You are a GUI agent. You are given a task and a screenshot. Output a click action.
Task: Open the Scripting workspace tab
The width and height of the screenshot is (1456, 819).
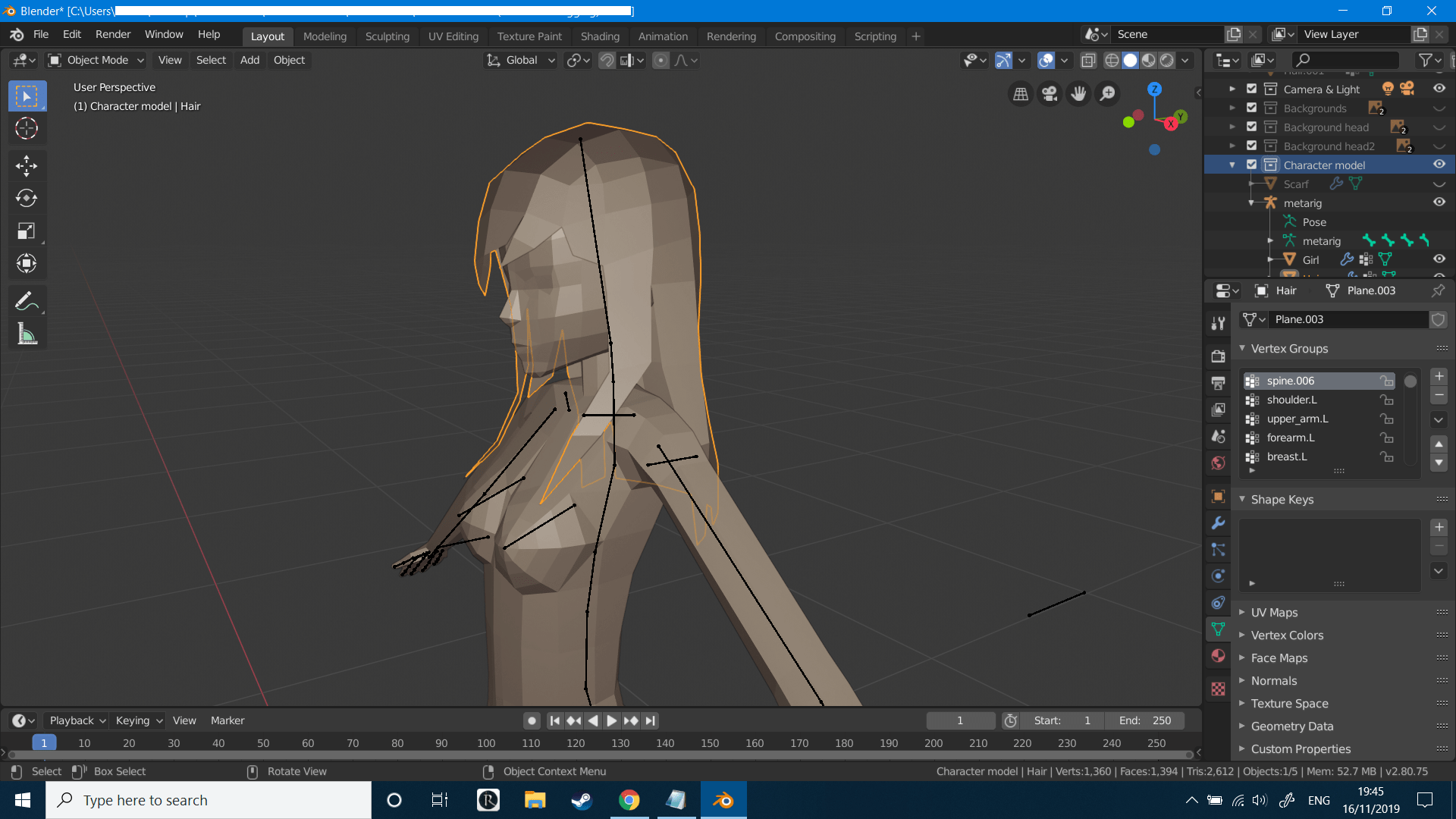pyautogui.click(x=875, y=36)
